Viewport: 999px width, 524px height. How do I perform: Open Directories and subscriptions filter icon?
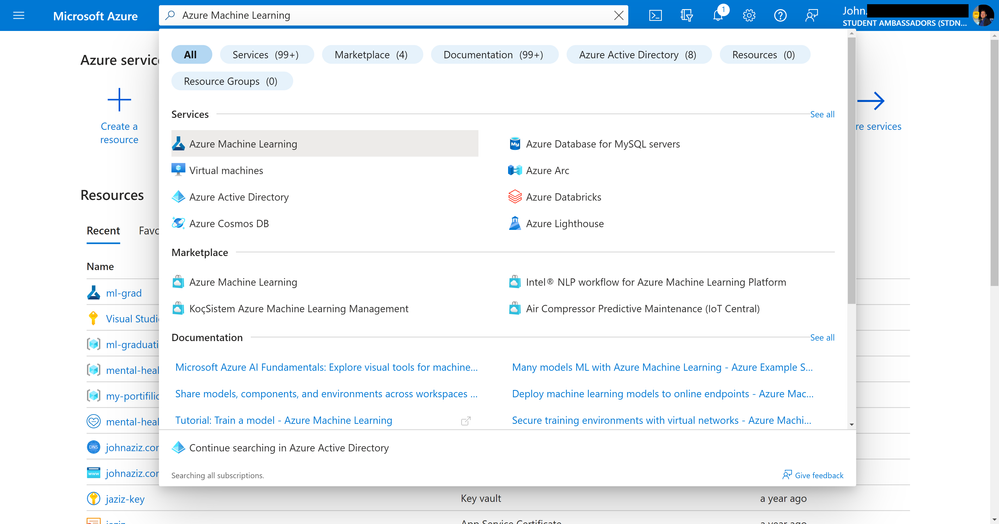(x=686, y=15)
